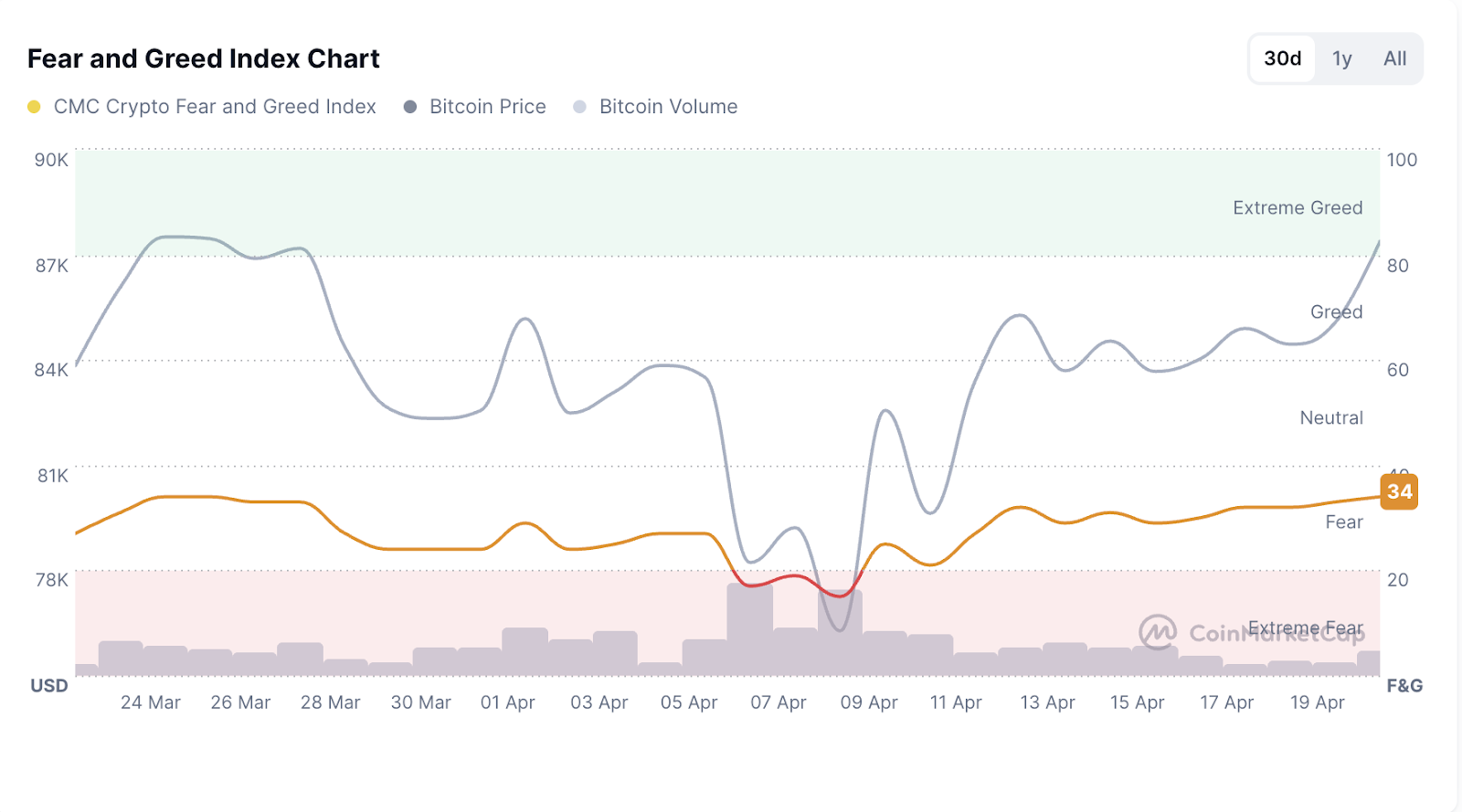Select the 19 Apr date label

pyautogui.click(x=1317, y=702)
